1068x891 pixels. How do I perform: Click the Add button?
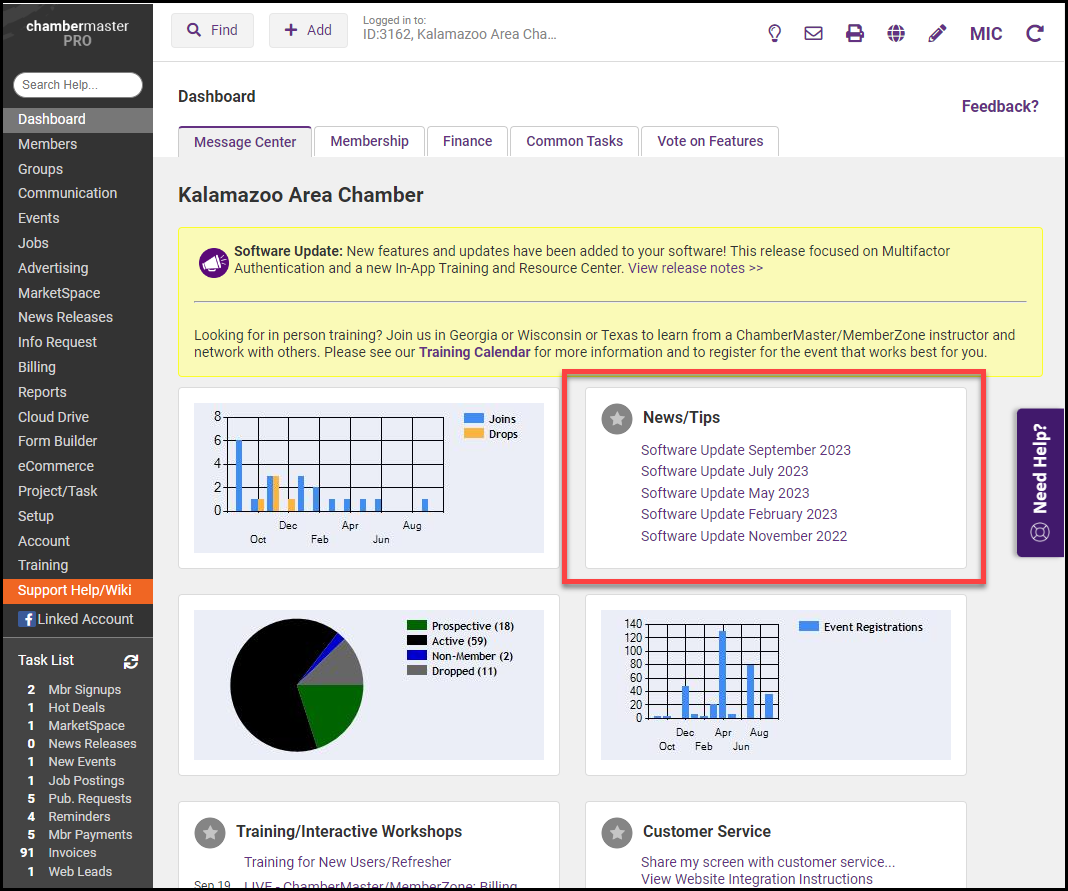coord(308,30)
